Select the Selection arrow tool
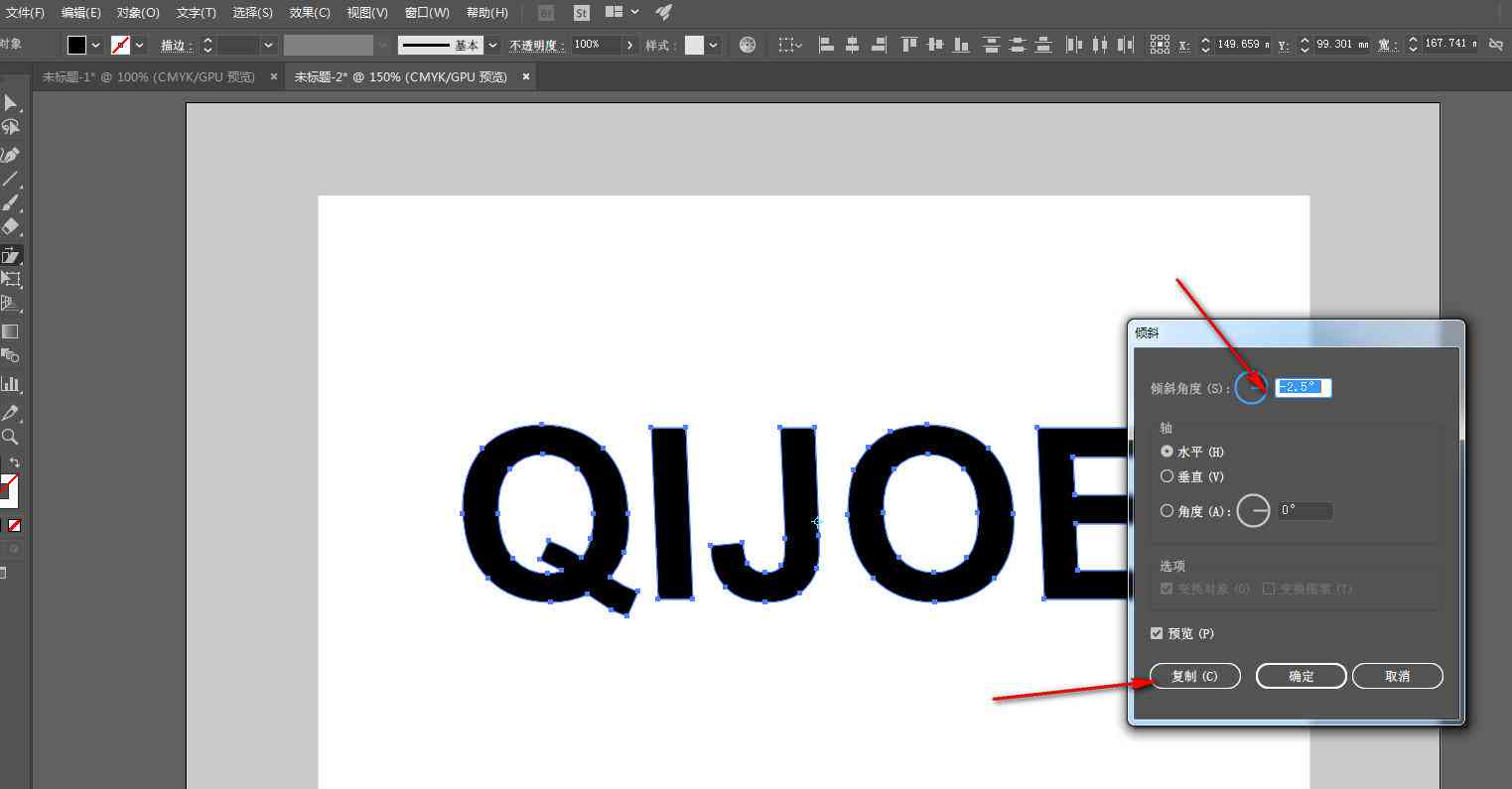 click(10, 103)
